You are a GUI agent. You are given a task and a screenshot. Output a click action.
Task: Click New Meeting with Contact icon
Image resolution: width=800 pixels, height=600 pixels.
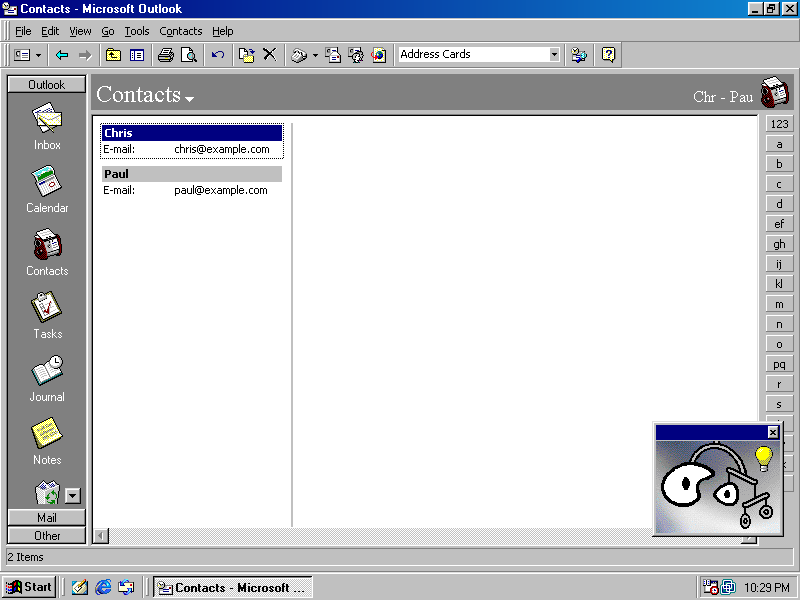coord(356,55)
